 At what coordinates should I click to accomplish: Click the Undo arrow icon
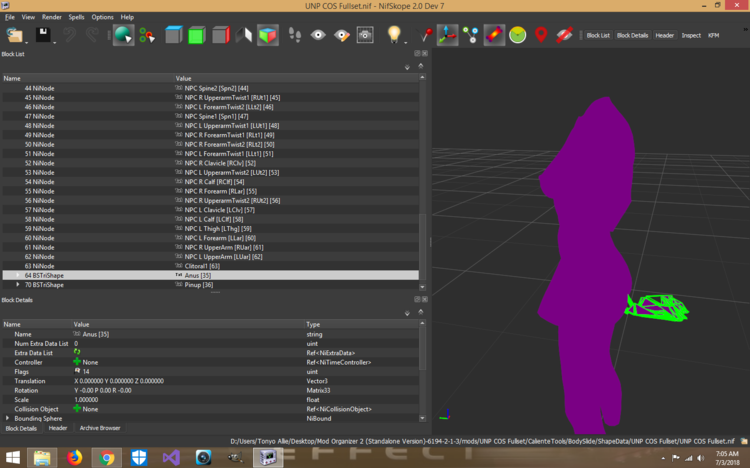[x=69, y=35]
